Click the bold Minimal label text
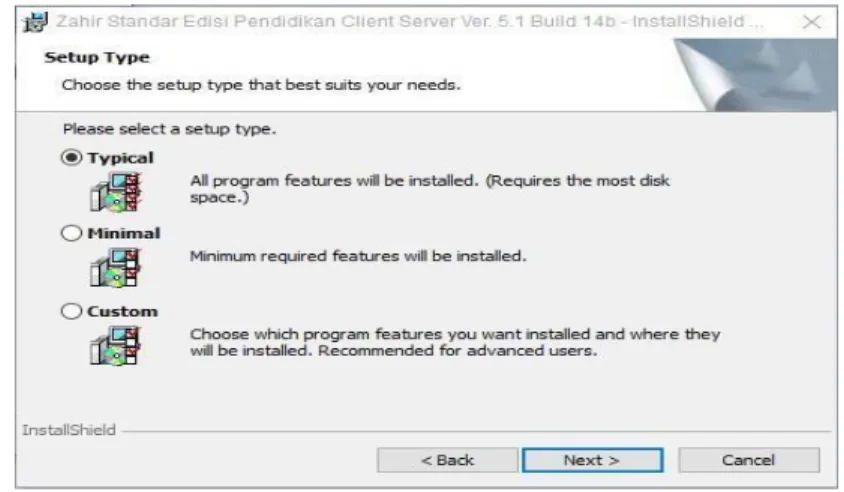 [x=124, y=233]
